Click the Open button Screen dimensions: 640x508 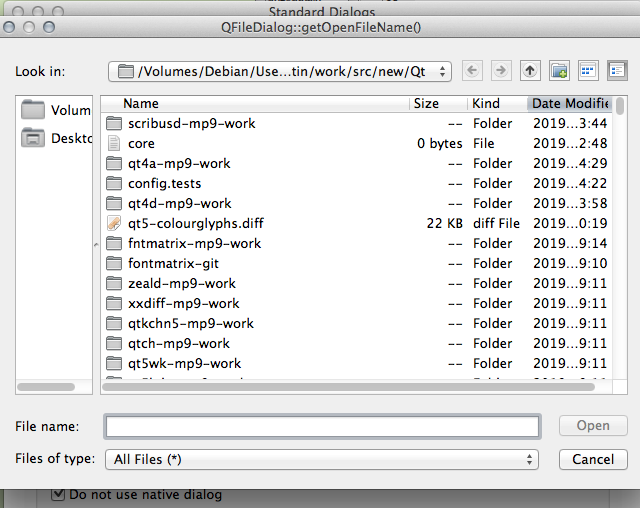pyautogui.click(x=592, y=425)
